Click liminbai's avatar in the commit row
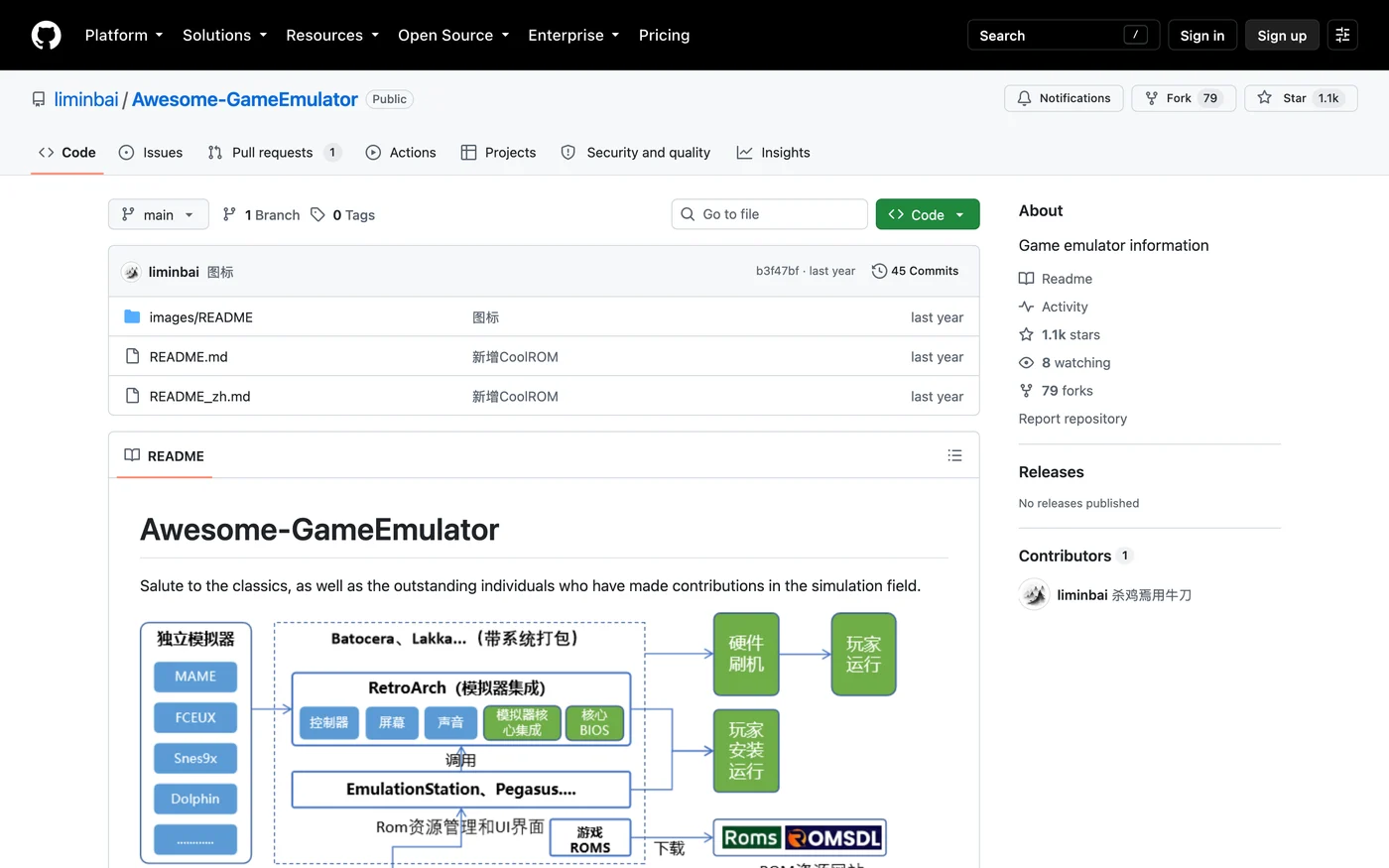1389x868 pixels. pos(131,272)
